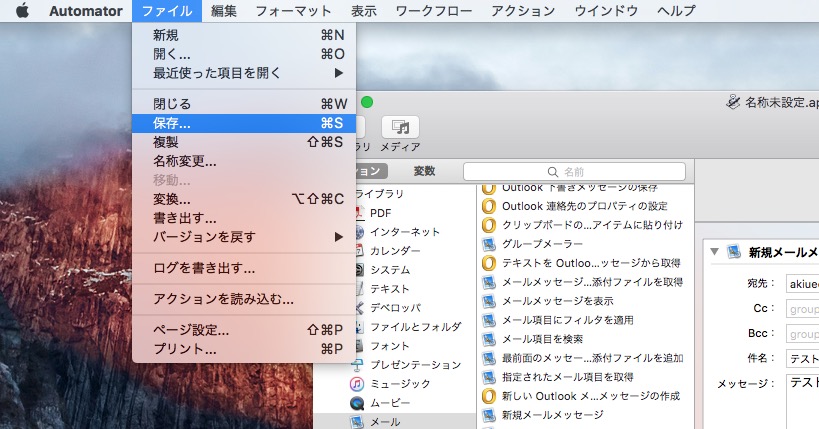Screen dimensions: 819x429
Task: Choose 閉じる from the file menu
Action: pyautogui.click(x=244, y=104)
